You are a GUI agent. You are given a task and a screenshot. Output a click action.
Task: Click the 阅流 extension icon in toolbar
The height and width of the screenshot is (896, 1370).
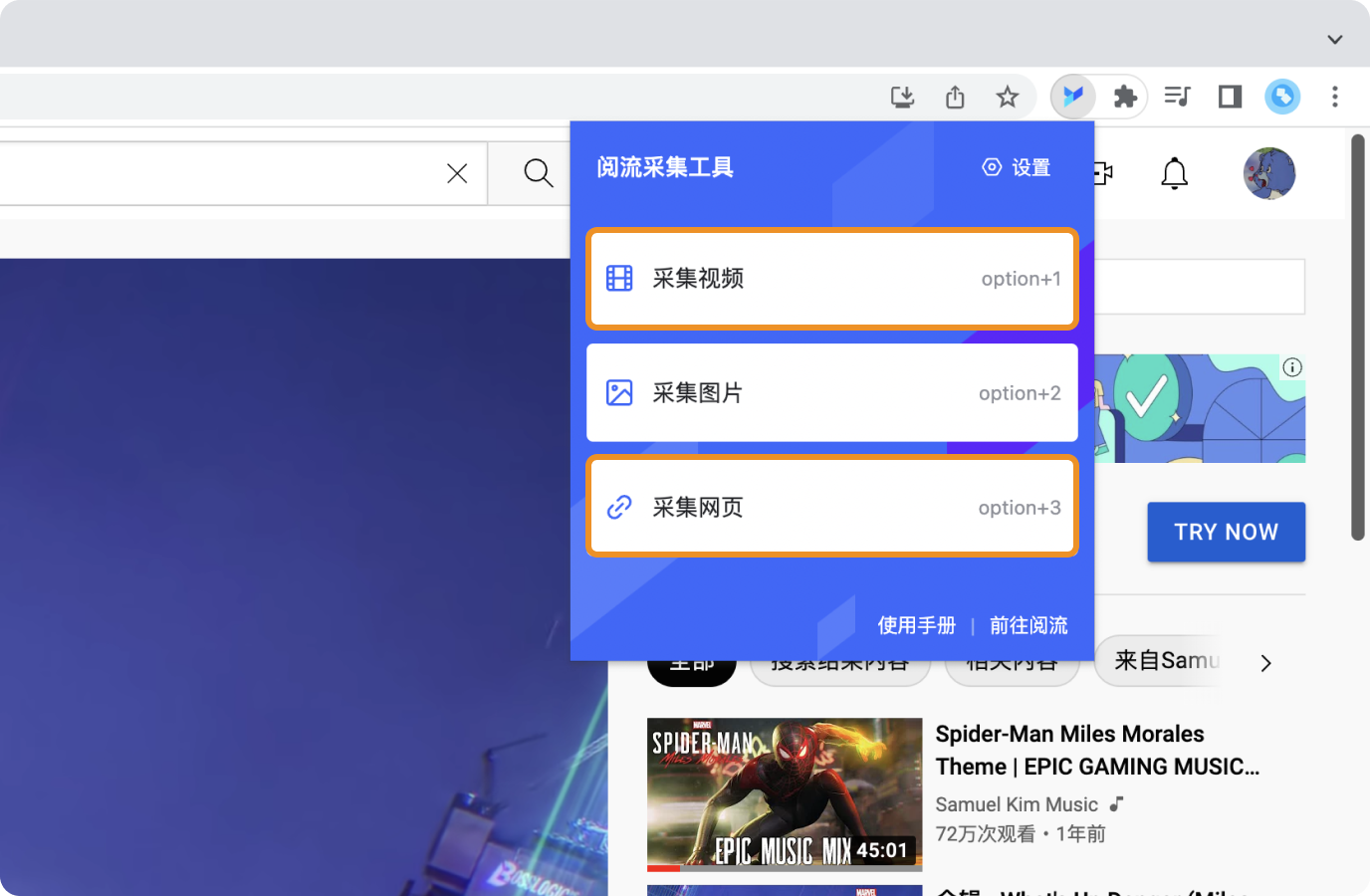(1073, 97)
